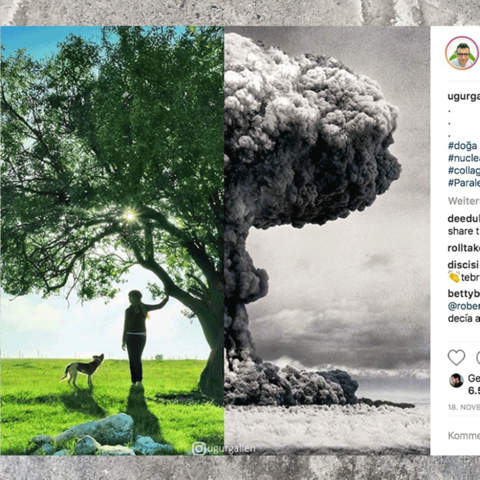The image size is (480, 480).
Task: Click the tree and mushroom cloud post image
Action: tap(215, 240)
